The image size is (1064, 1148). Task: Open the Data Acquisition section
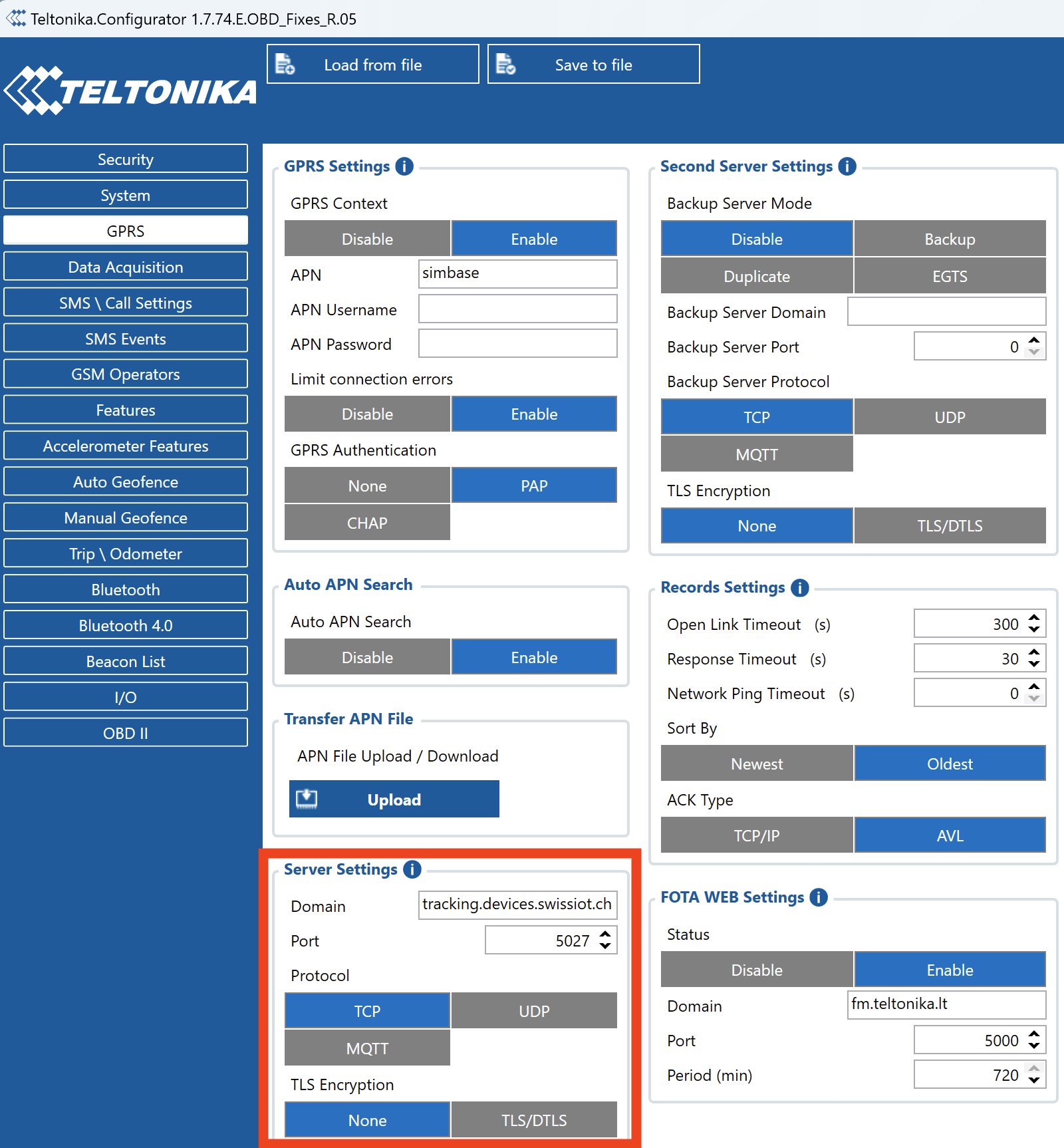tap(126, 267)
